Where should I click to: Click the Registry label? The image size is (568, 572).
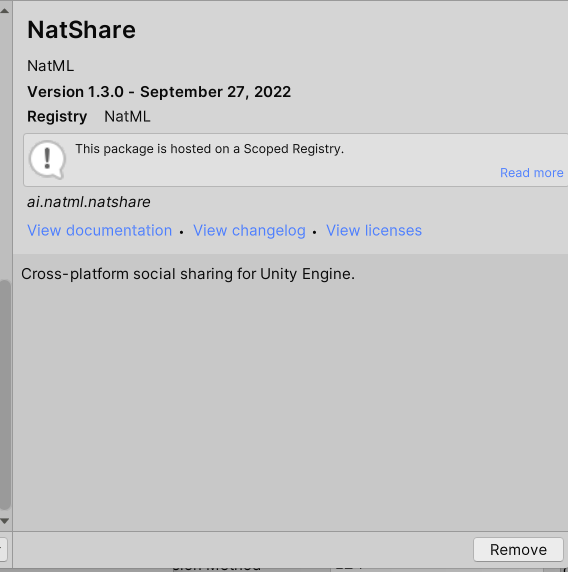click(x=57, y=117)
